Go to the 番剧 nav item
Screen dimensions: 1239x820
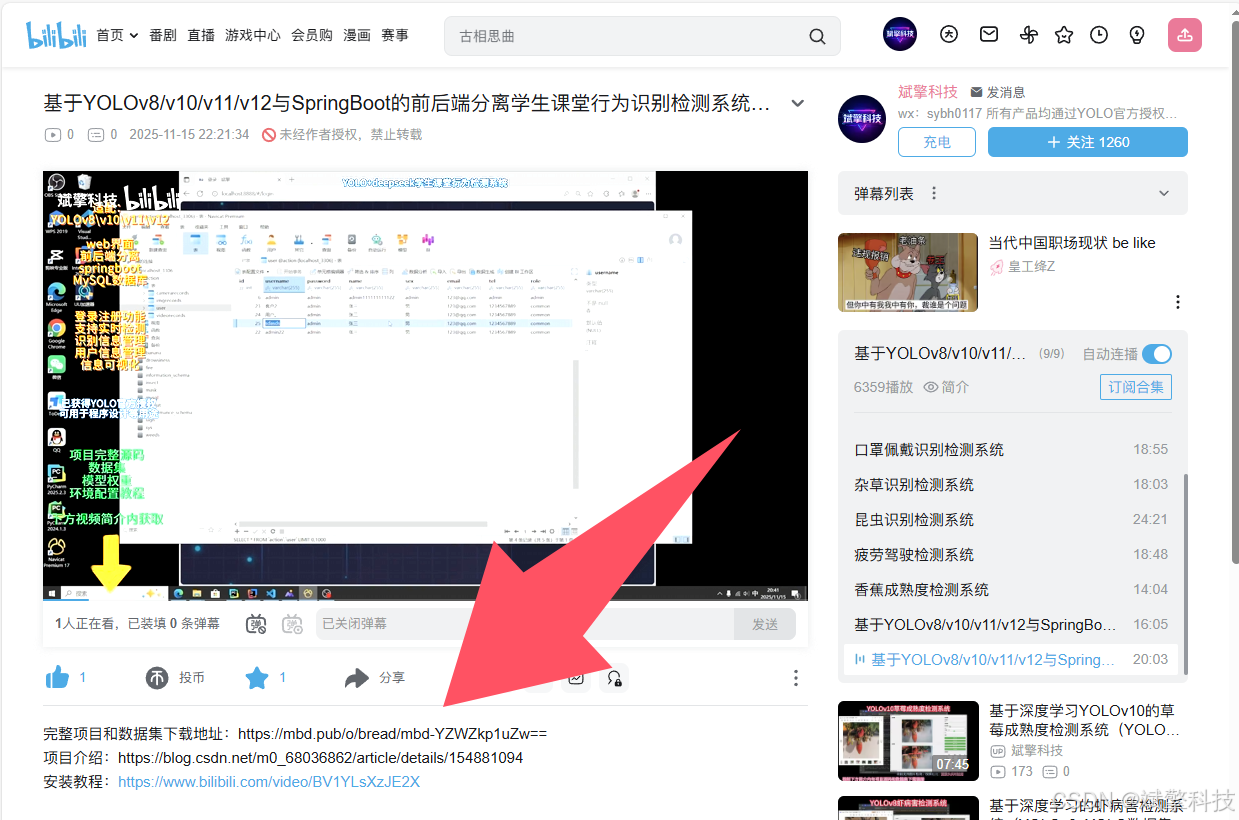[163, 35]
